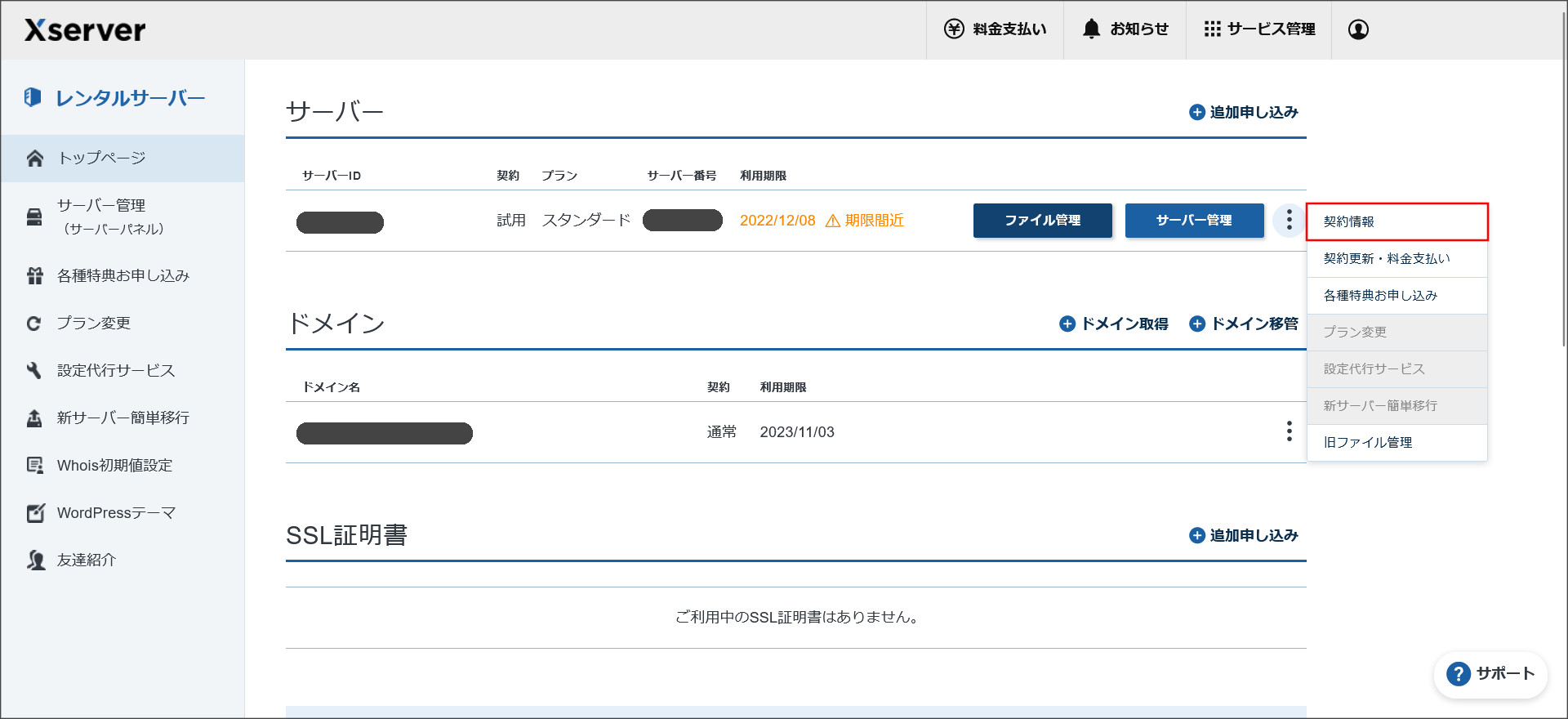This screenshot has height=719, width=1568.
Task: Click the ドメイン取得 link
Action: point(1114,324)
